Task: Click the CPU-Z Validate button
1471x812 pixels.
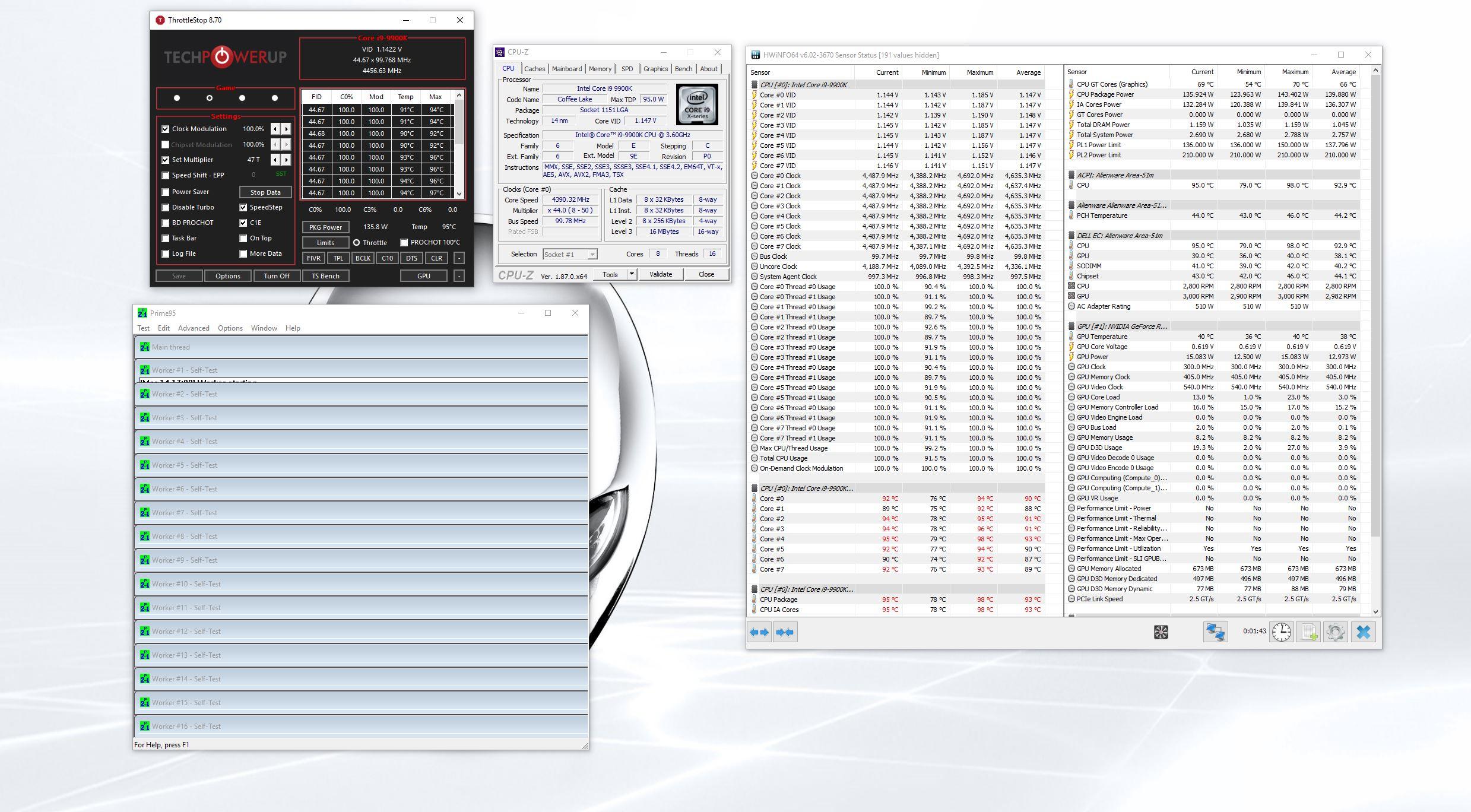Action: tap(660, 274)
